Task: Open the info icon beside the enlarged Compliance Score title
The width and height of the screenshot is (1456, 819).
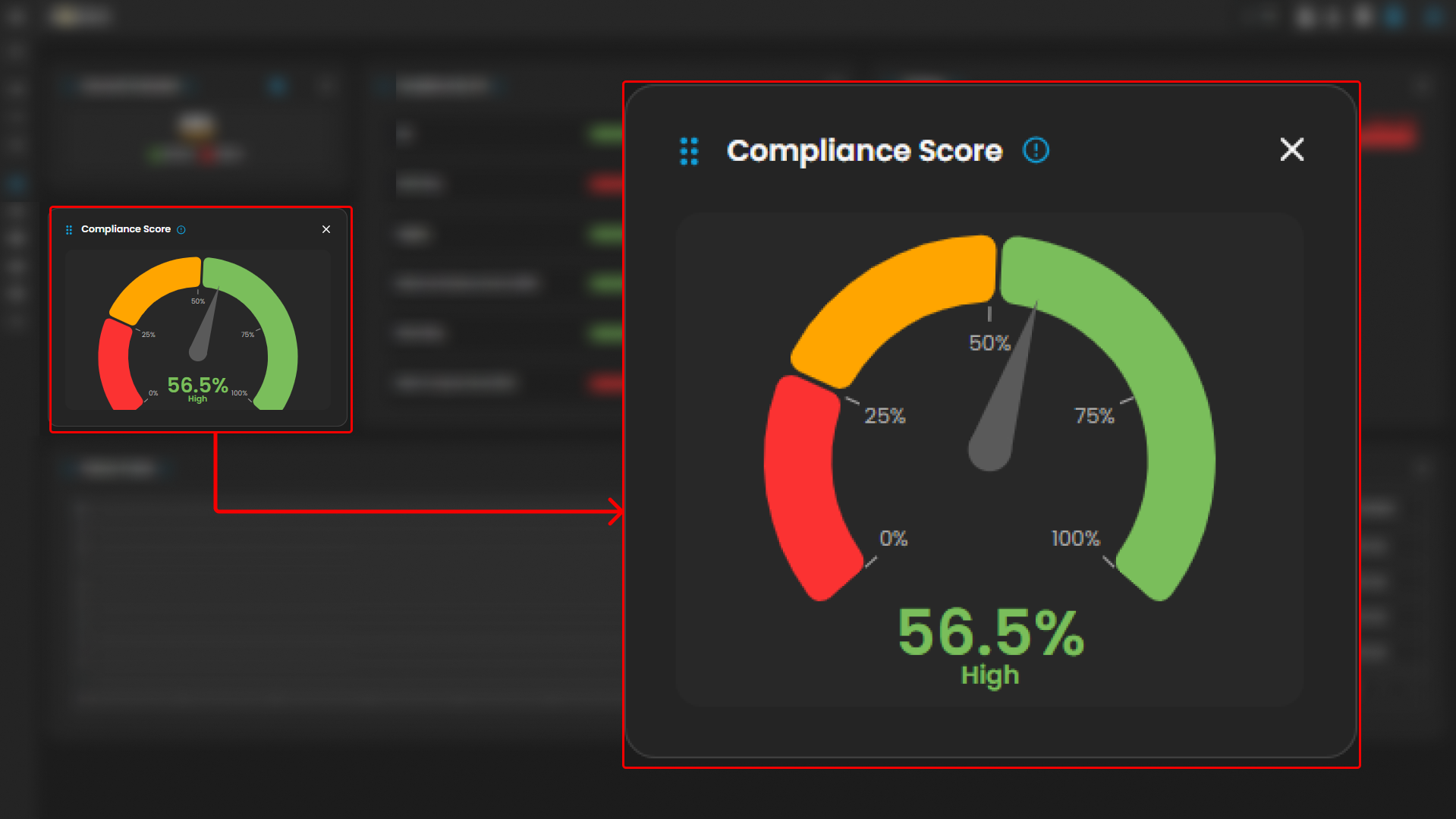Action: pos(1036,150)
